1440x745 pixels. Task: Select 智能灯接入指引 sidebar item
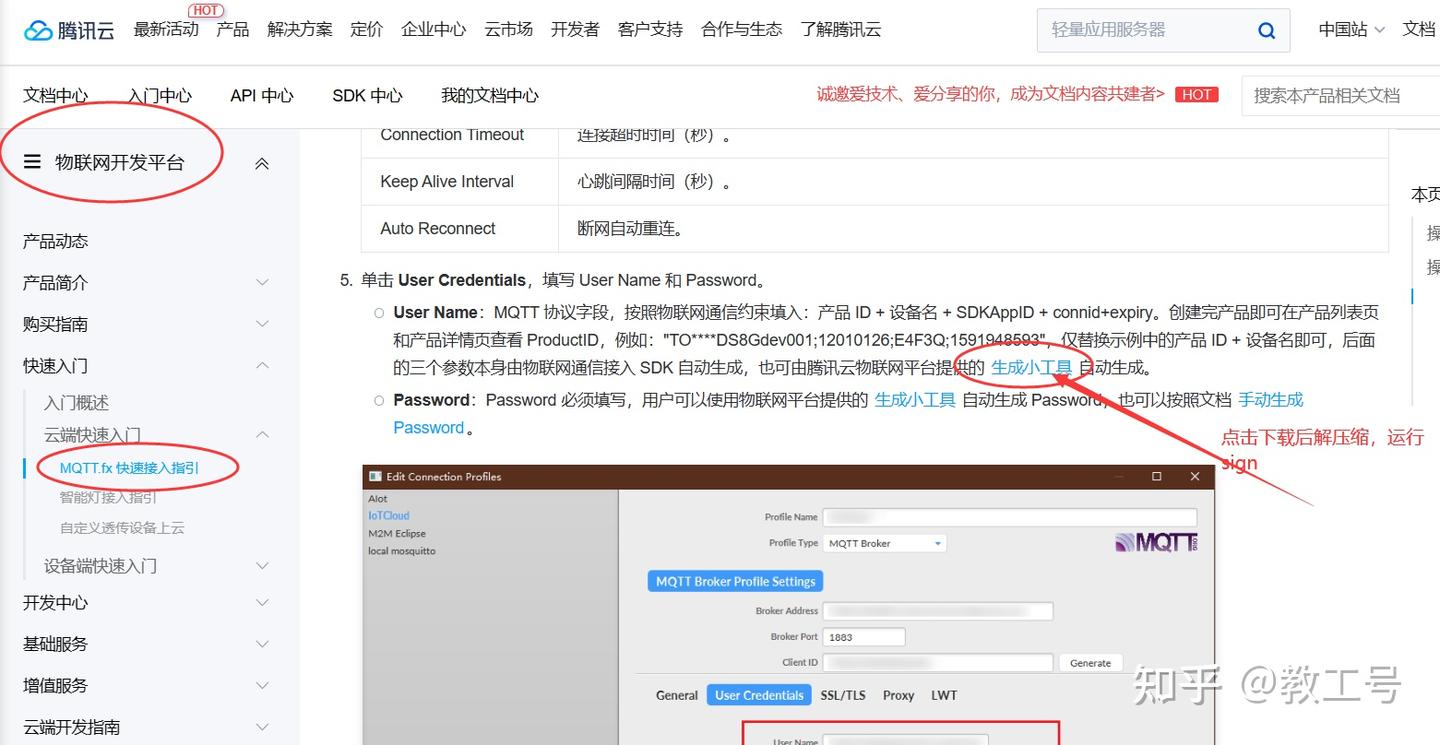coord(108,497)
